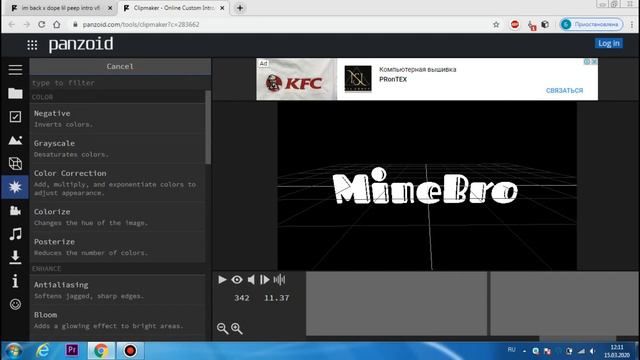Add the Grayscale effect
The image size is (640, 360).
118,149
